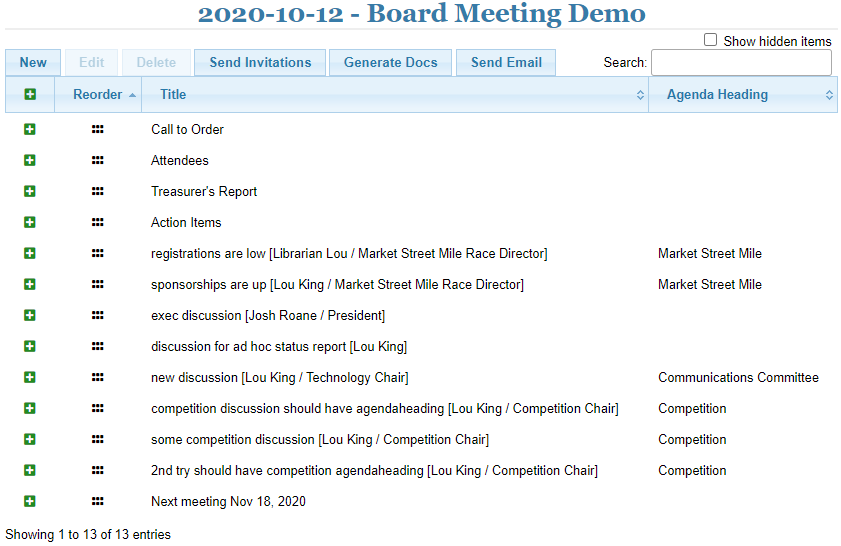Click the Delete button

click(x=156, y=63)
